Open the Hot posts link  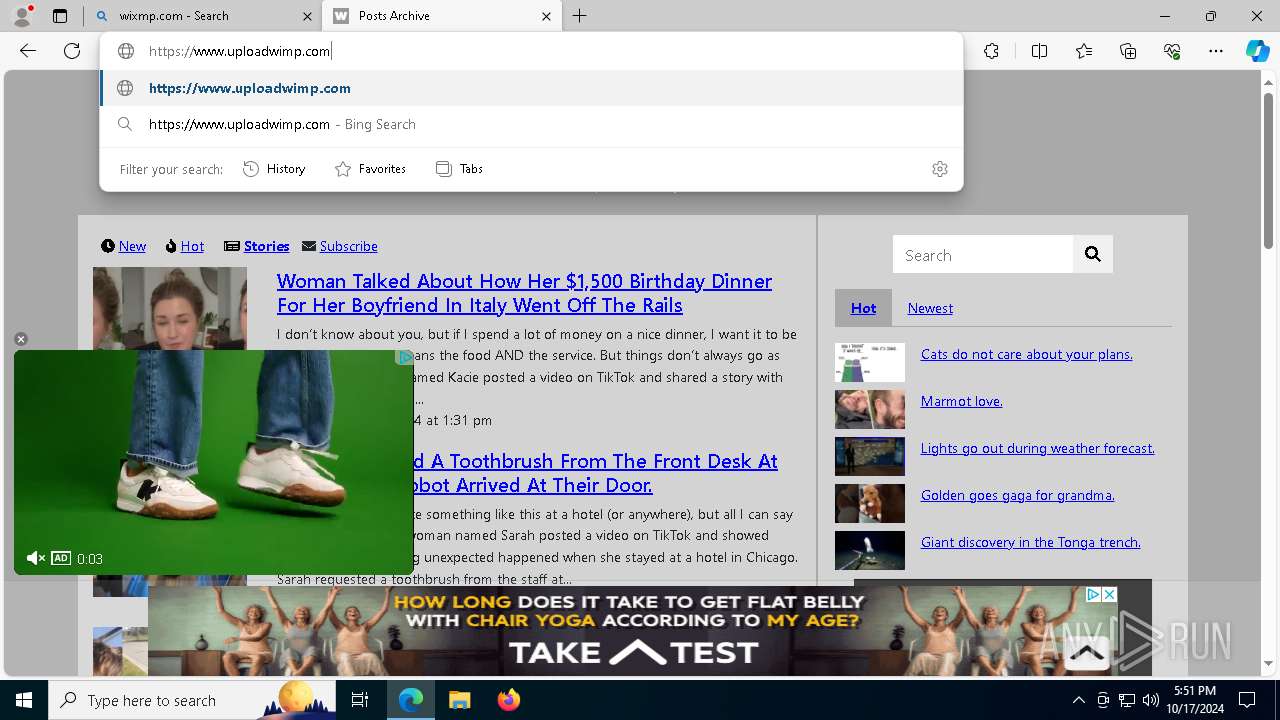(192, 246)
